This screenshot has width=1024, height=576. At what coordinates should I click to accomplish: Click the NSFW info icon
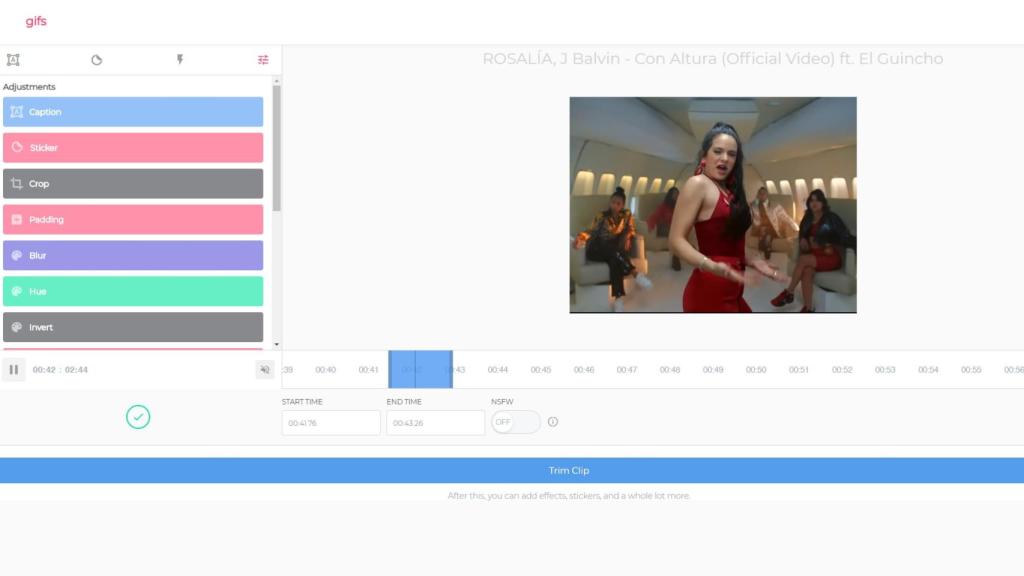553,422
